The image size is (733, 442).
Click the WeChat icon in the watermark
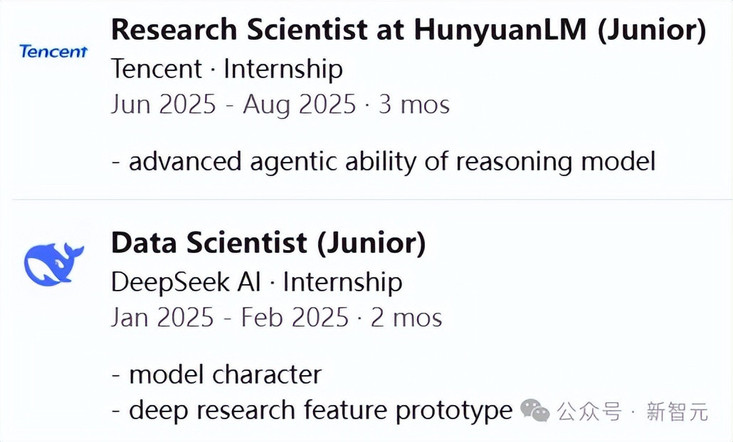(535, 410)
